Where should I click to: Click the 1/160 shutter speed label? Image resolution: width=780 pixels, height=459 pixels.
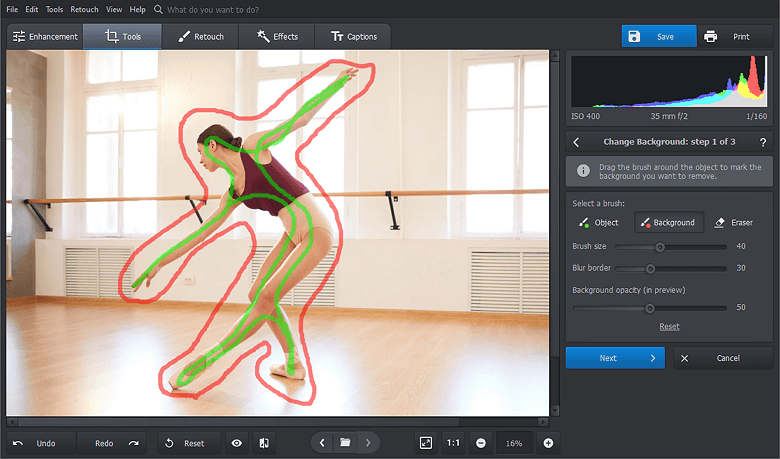756,116
